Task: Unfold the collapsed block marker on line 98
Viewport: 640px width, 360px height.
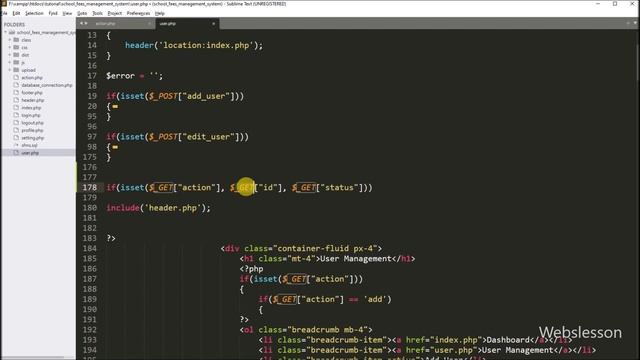Action: pos(115,147)
